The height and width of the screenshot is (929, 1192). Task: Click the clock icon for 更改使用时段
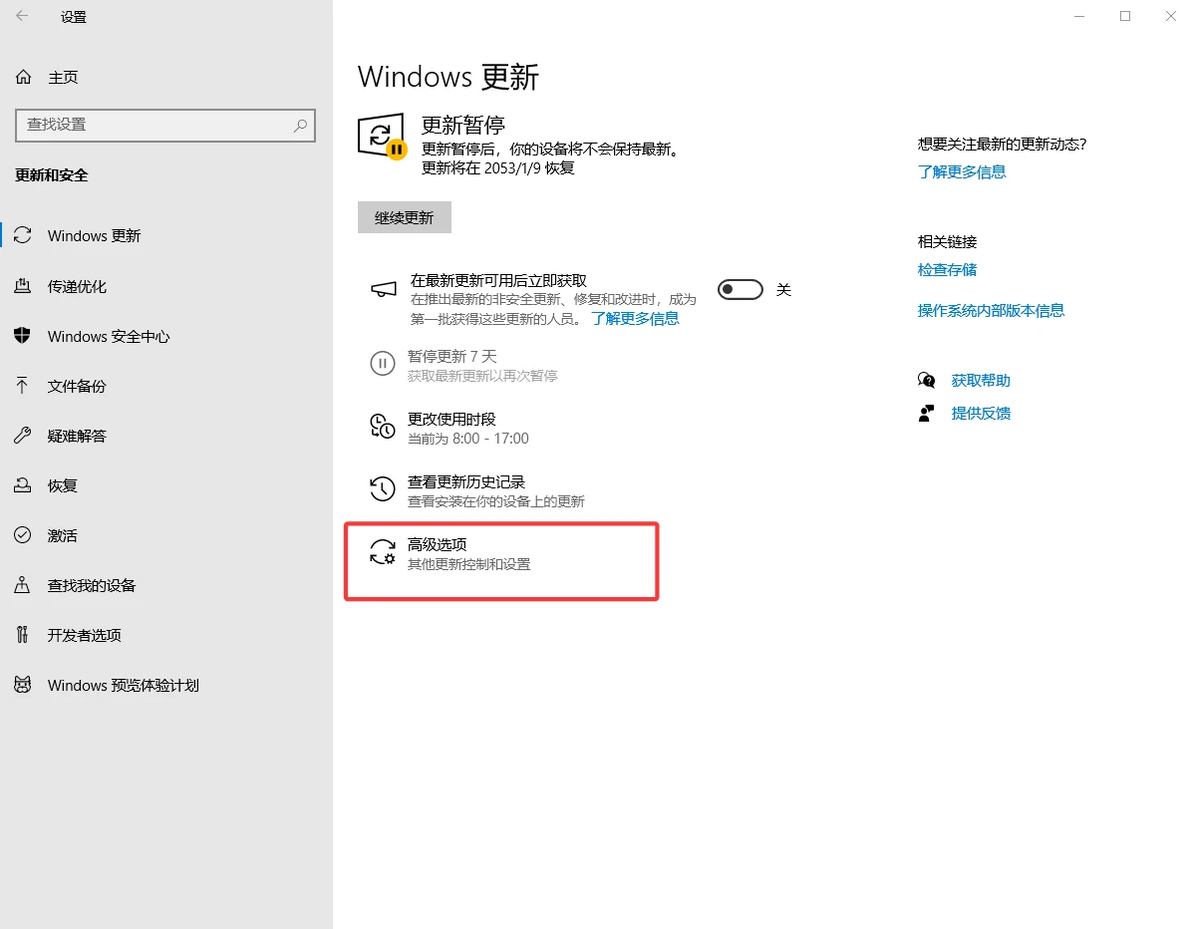(x=382, y=426)
